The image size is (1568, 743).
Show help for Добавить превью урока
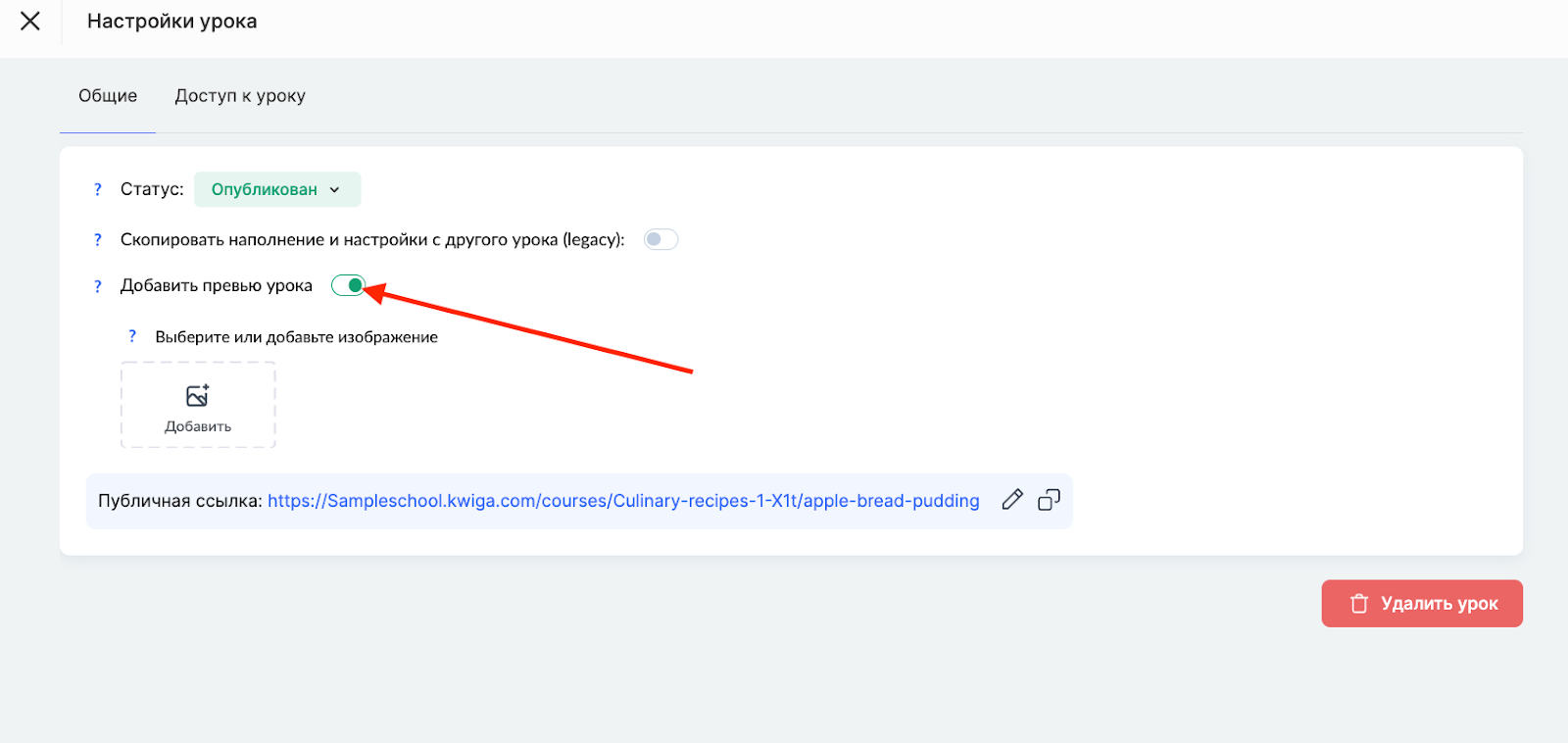(97, 286)
